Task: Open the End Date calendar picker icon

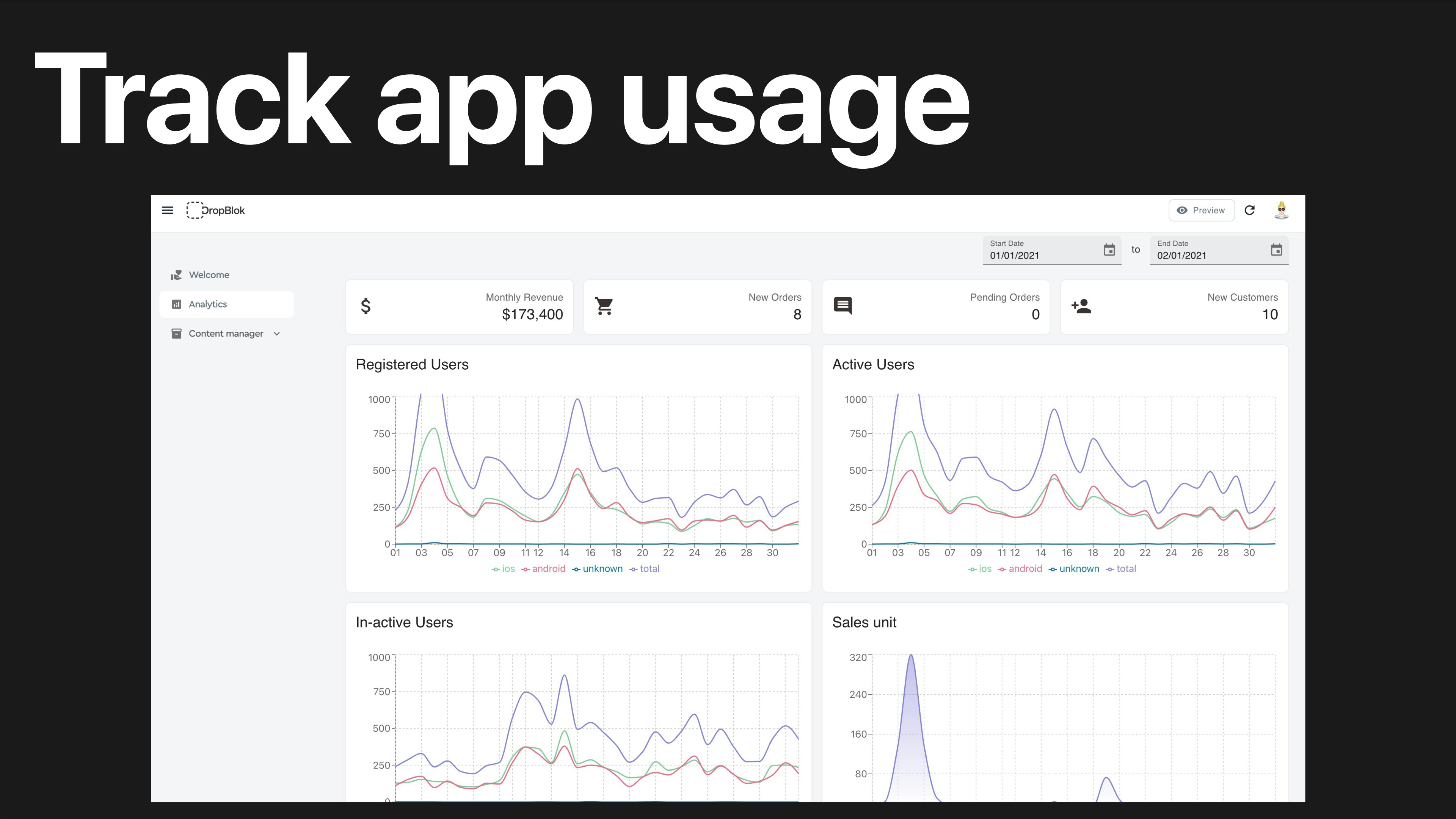Action: point(1276,250)
